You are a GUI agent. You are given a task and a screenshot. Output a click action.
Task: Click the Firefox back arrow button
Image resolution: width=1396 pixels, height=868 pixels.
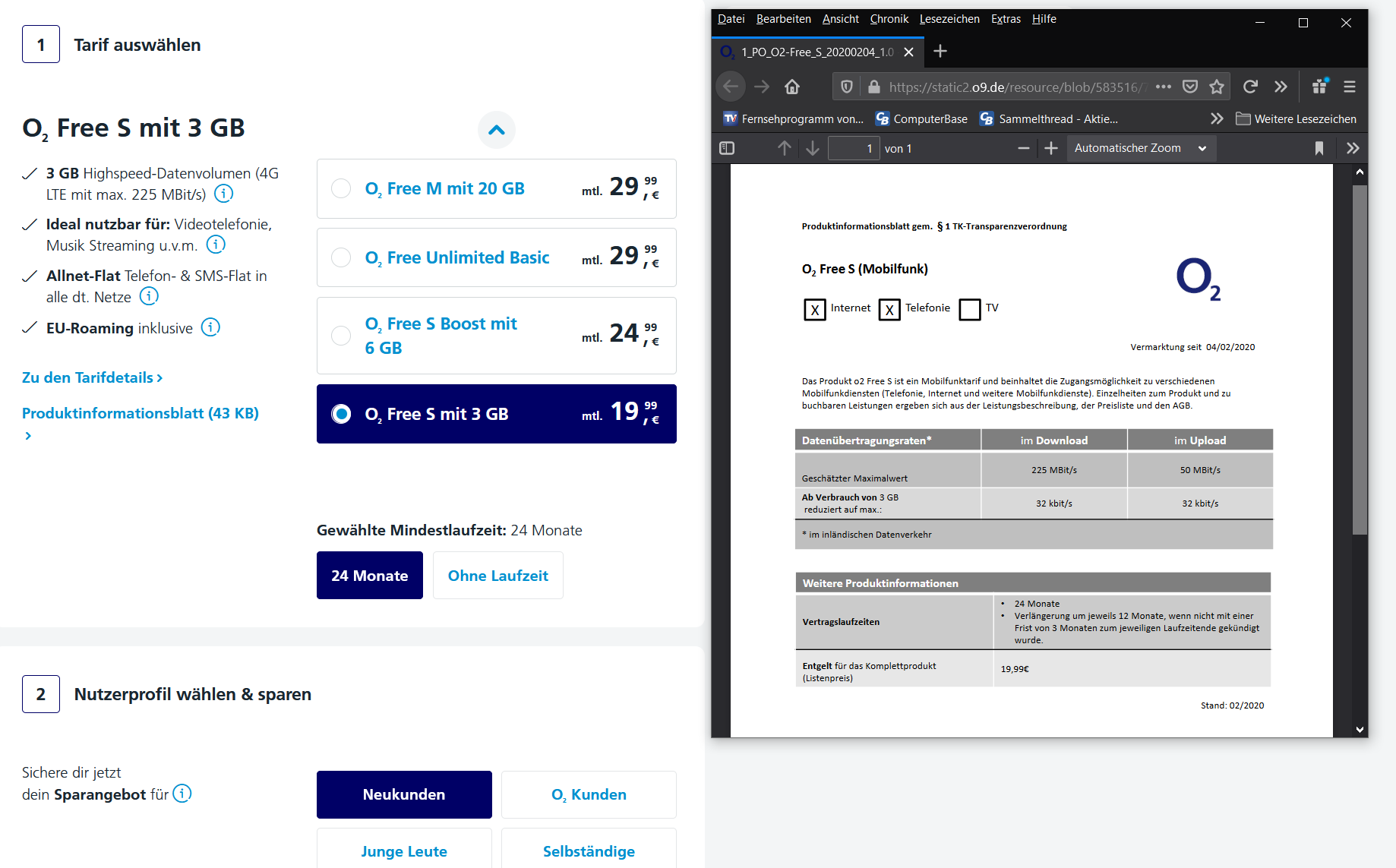click(x=731, y=87)
